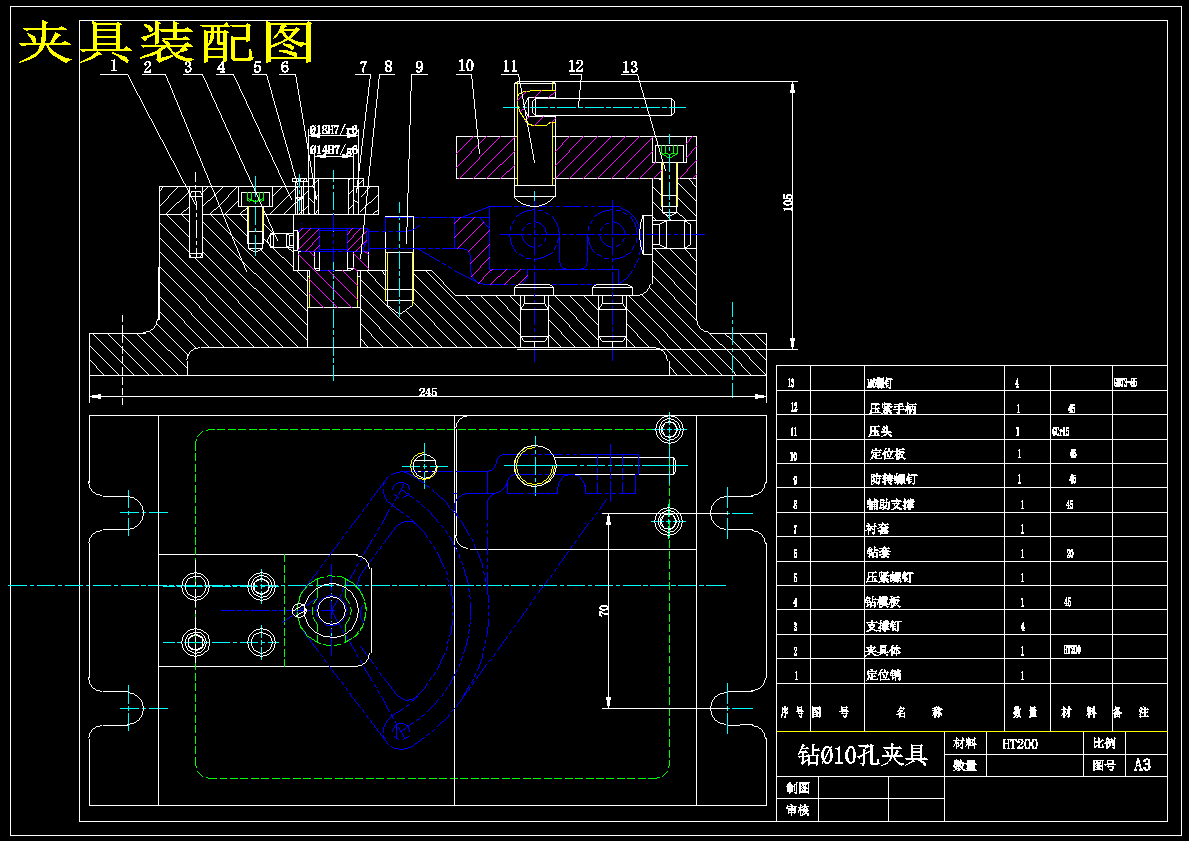This screenshot has height=841, width=1189.
Task: Select parts list name 防转螺钉
Action: pos(893,479)
